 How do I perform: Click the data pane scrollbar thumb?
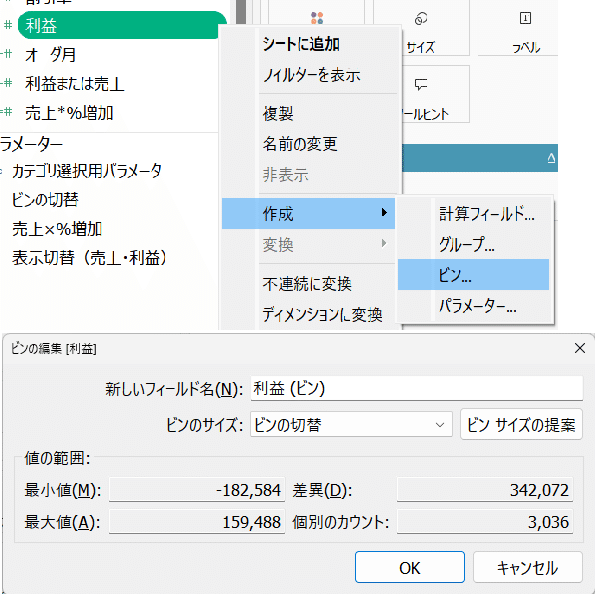(241, 12)
